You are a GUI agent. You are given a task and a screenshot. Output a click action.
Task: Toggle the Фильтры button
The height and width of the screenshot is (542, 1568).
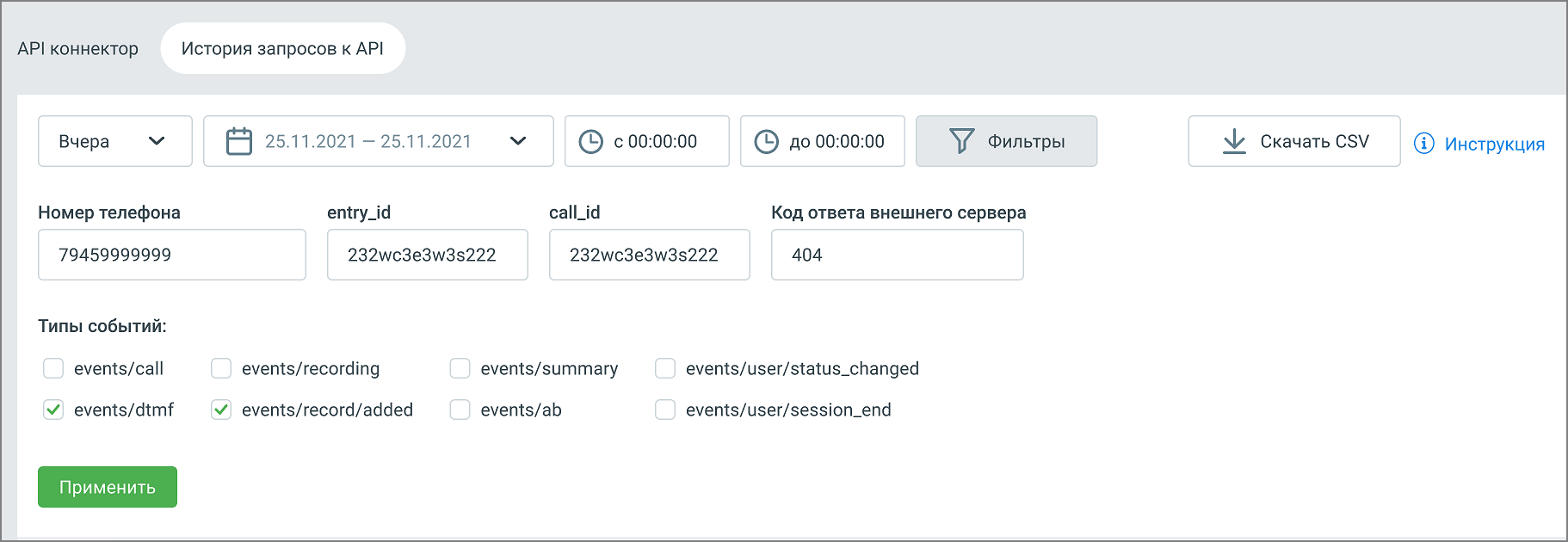(1007, 141)
